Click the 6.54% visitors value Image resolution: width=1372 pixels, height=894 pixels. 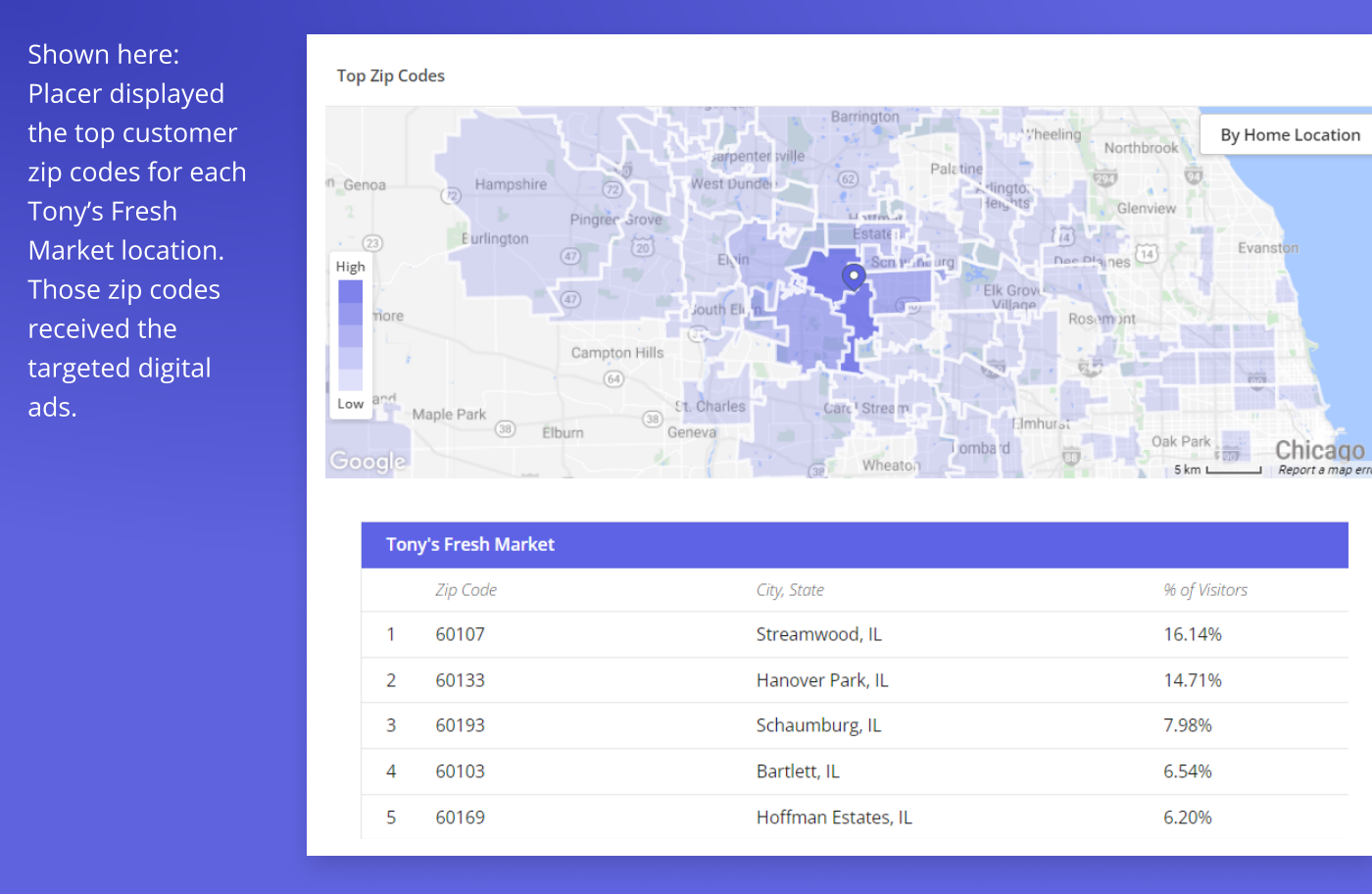tap(1188, 771)
